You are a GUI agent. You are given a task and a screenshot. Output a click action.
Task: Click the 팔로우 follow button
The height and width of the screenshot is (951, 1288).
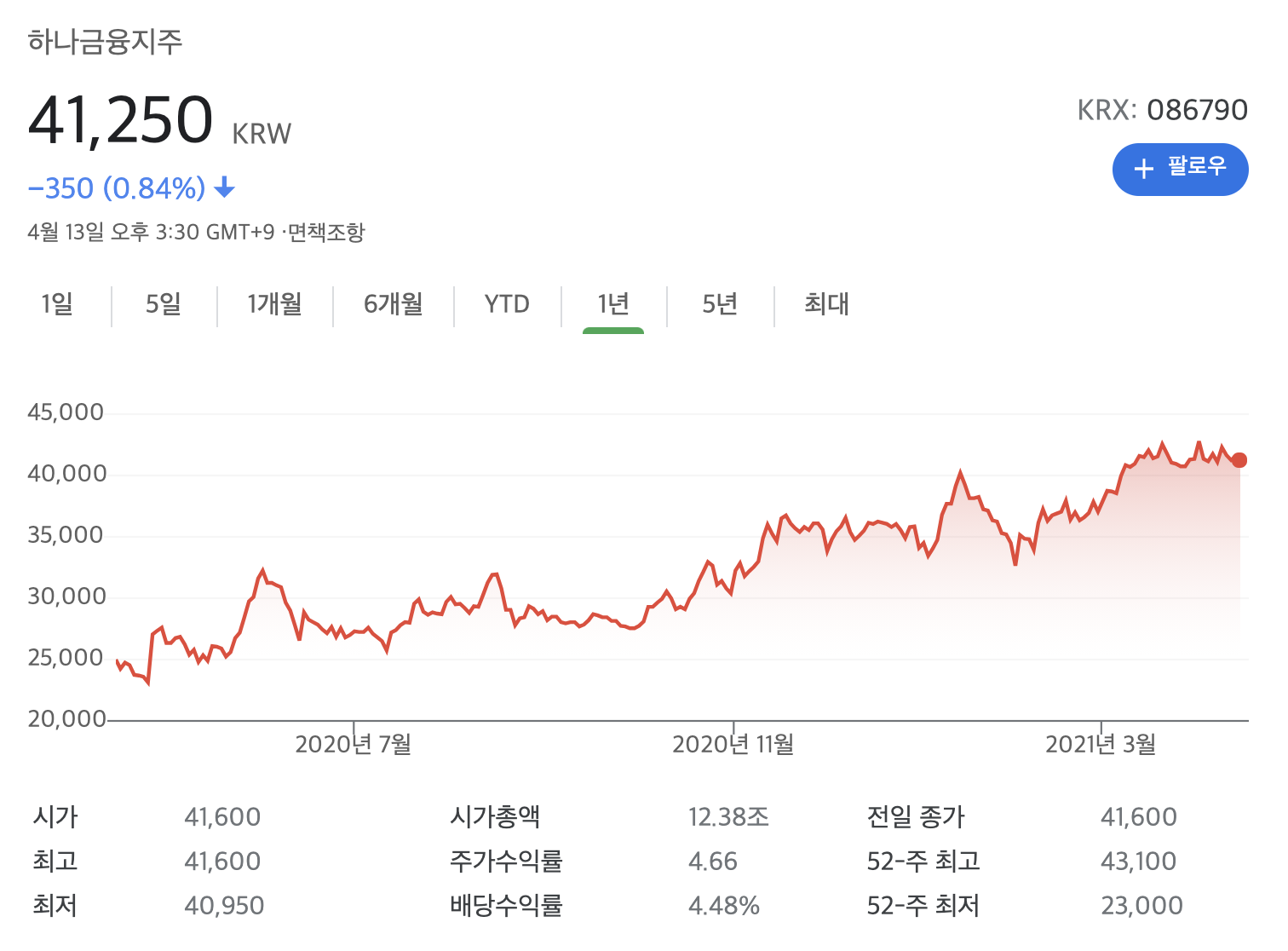(1180, 169)
